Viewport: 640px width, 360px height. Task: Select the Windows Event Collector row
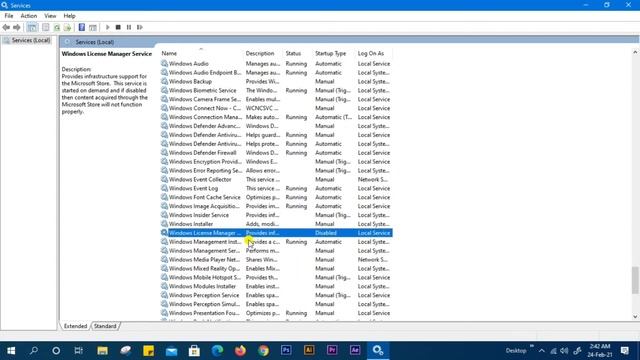click(x=276, y=179)
